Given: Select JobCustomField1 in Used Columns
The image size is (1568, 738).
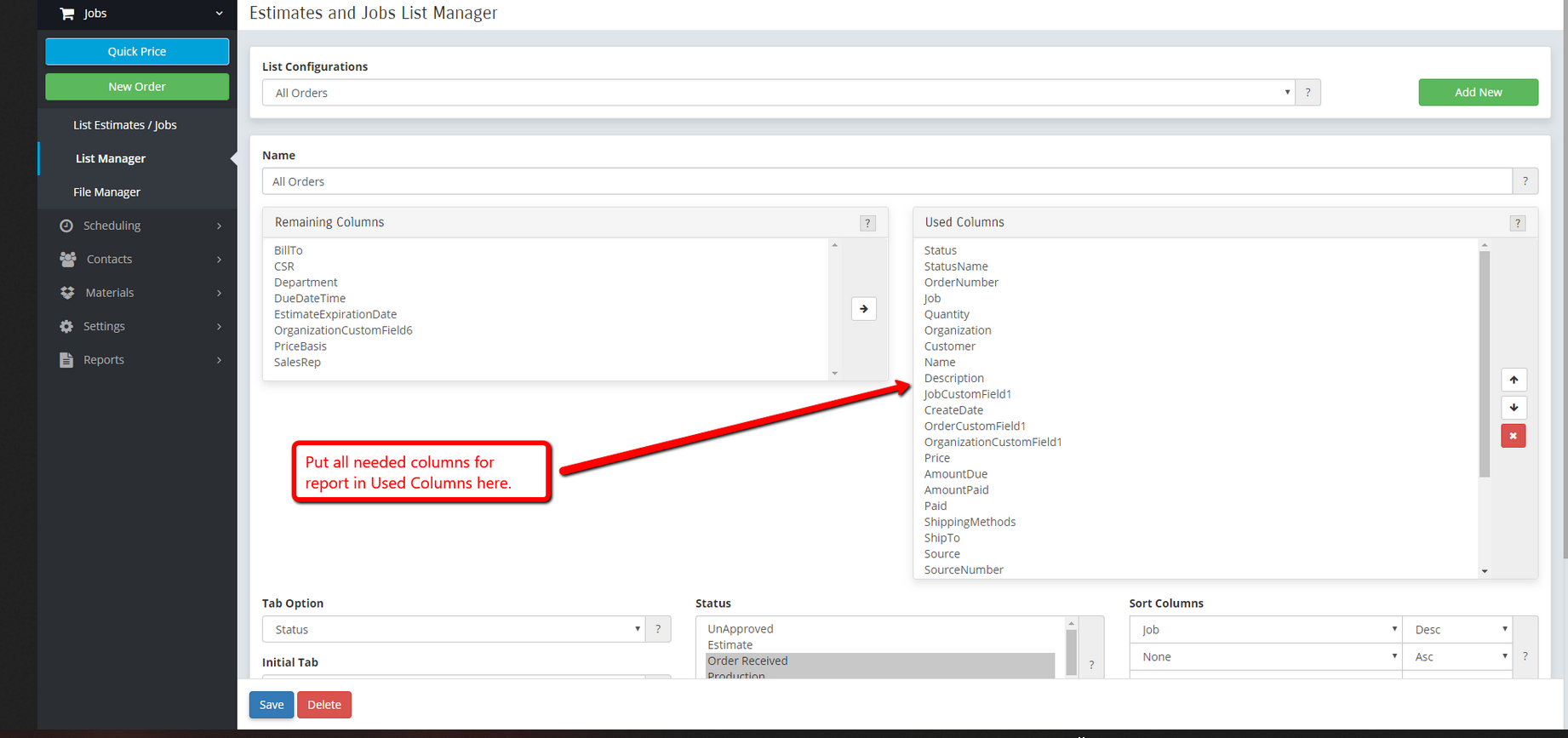Looking at the screenshot, I should click(x=968, y=394).
